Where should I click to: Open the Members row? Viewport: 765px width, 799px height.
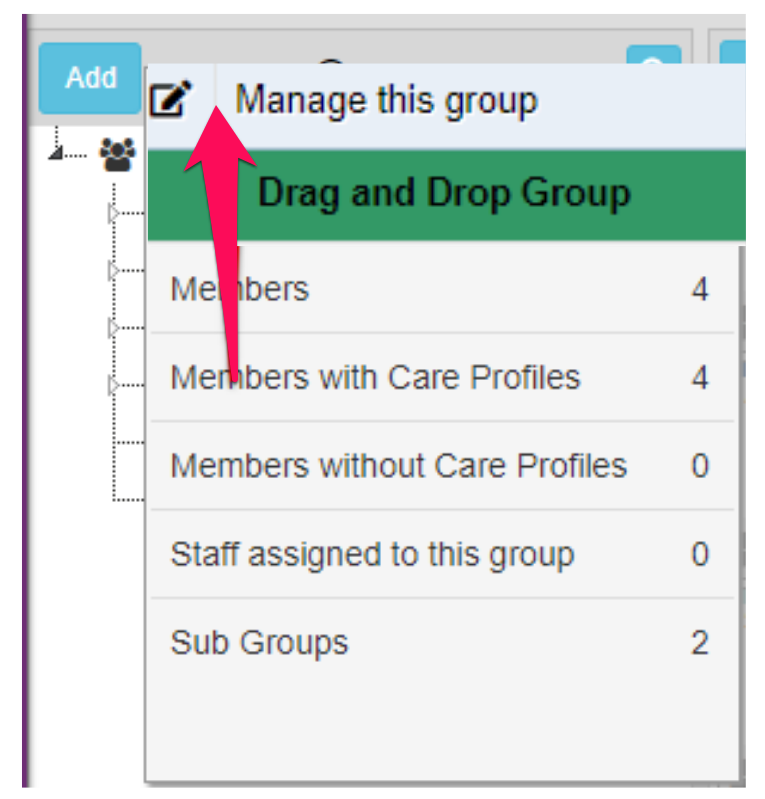(x=240, y=290)
